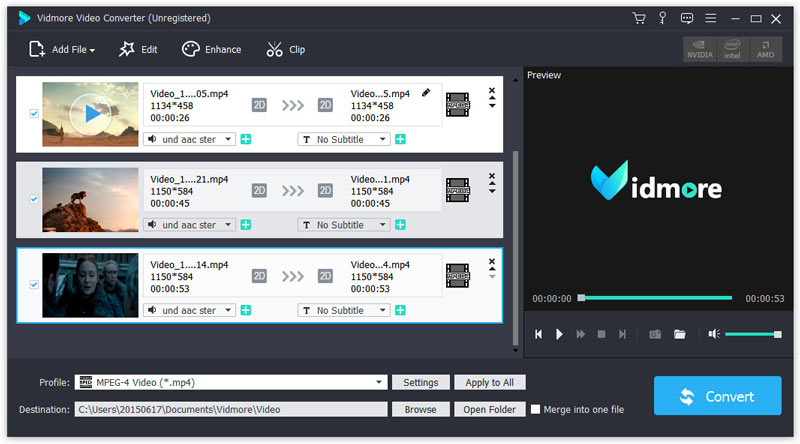
Task: Click the Apply to All button
Action: [x=489, y=382]
